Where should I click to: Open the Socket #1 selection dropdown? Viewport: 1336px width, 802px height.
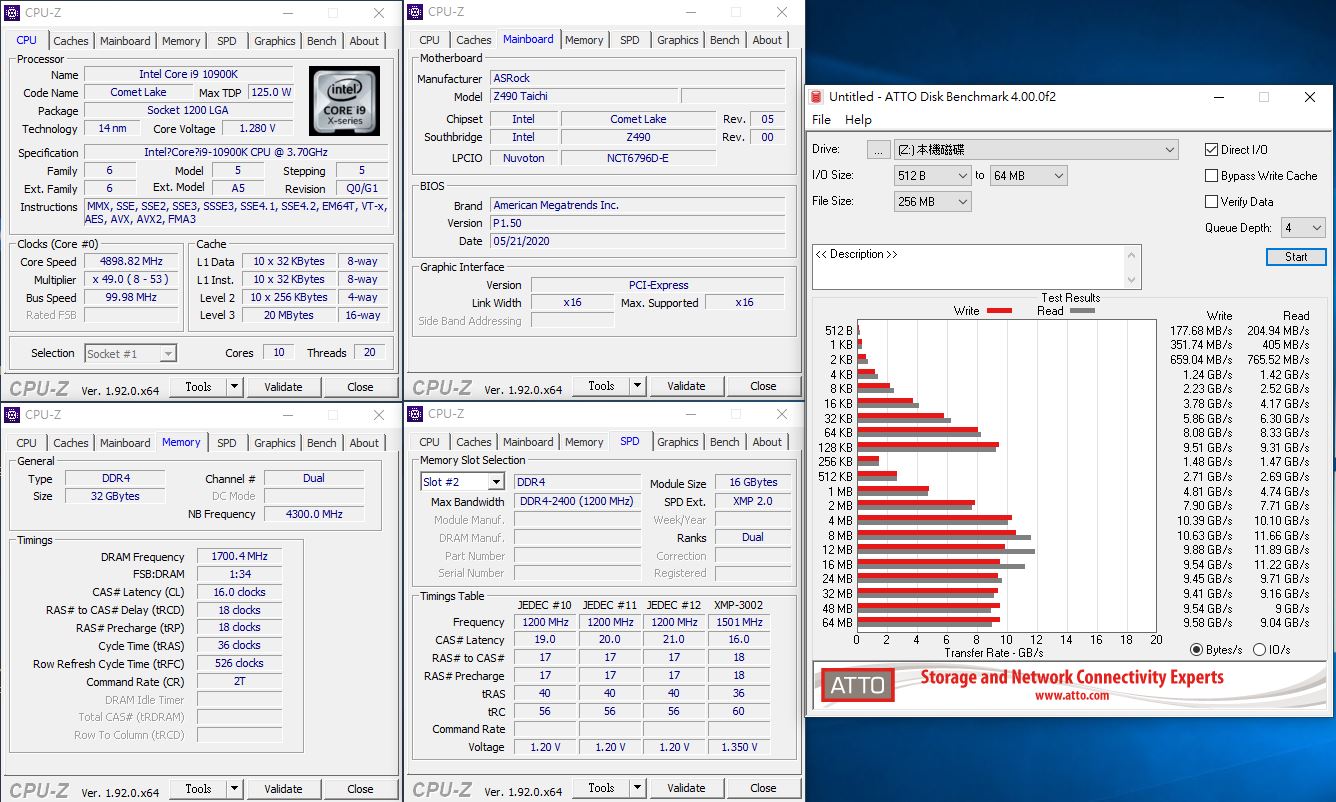130,353
